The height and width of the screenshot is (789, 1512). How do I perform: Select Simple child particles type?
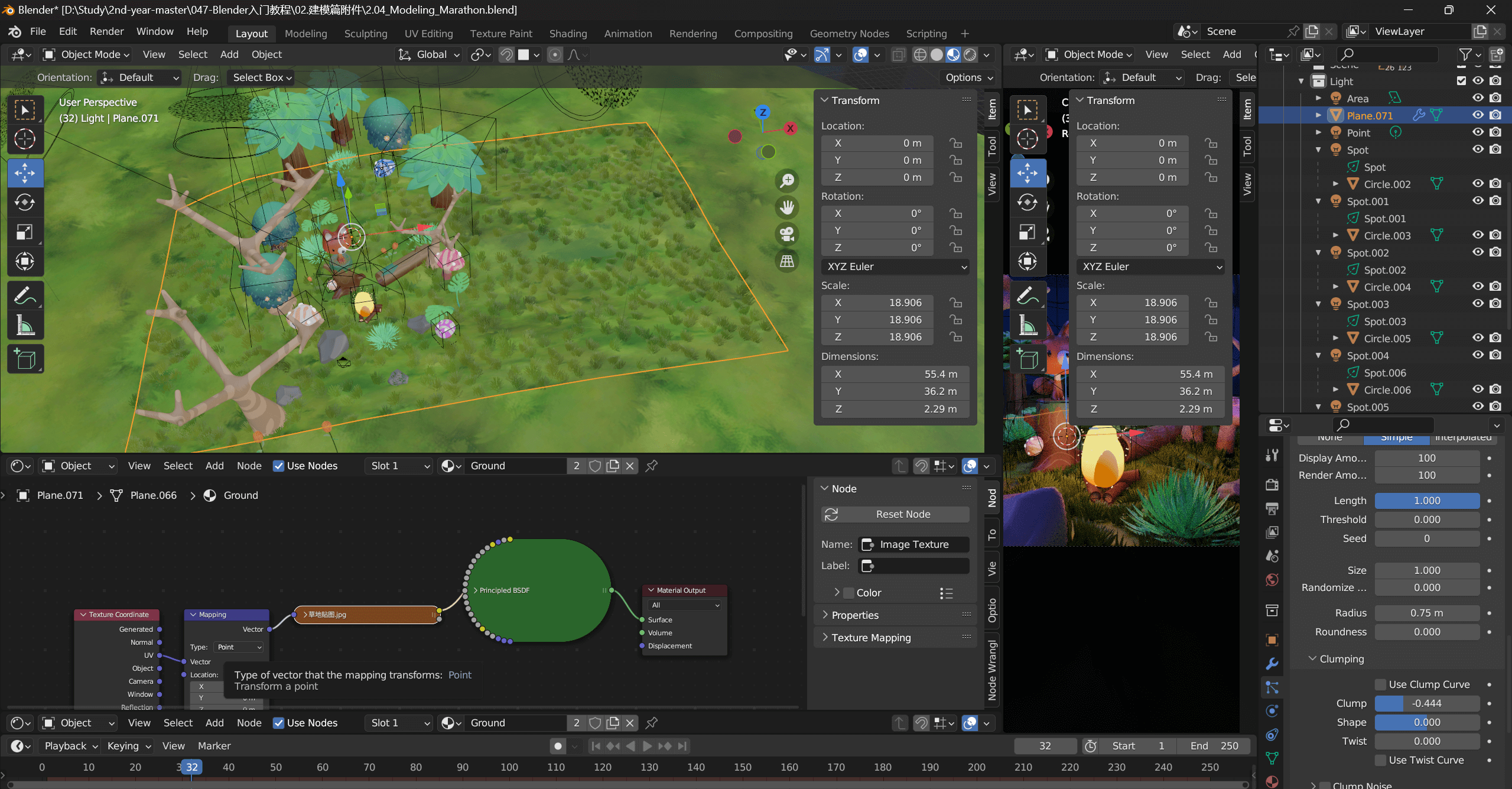click(x=1396, y=438)
